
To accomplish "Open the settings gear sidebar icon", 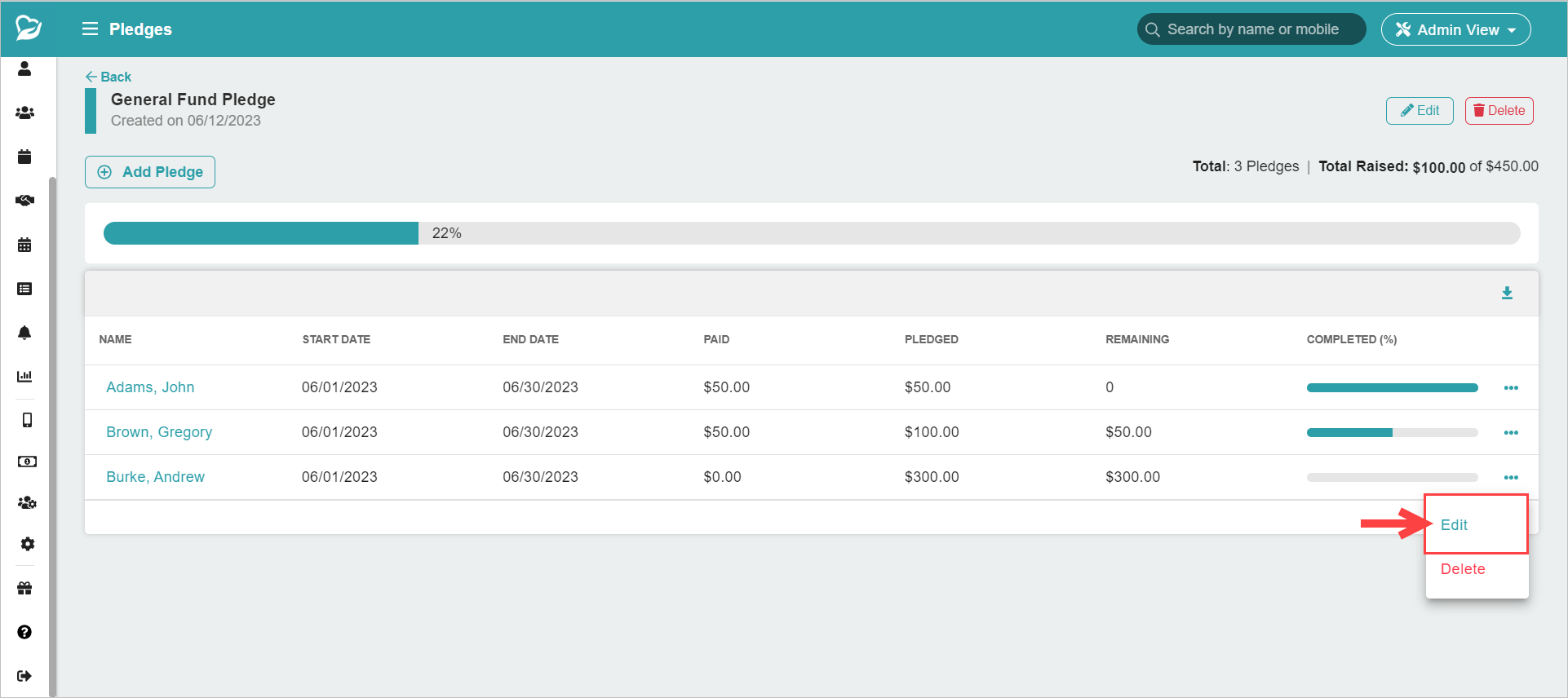I will point(27,544).
